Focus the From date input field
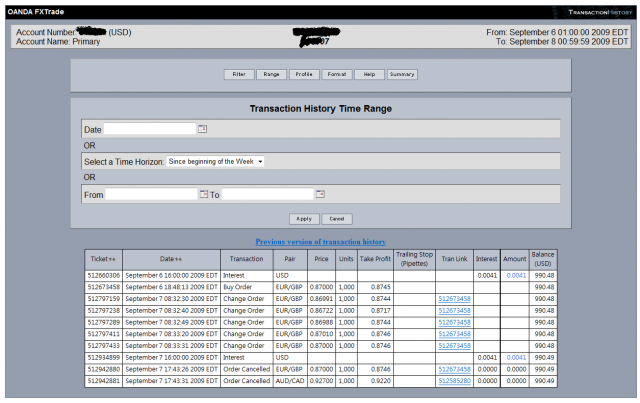640x403 pixels. tap(151, 195)
